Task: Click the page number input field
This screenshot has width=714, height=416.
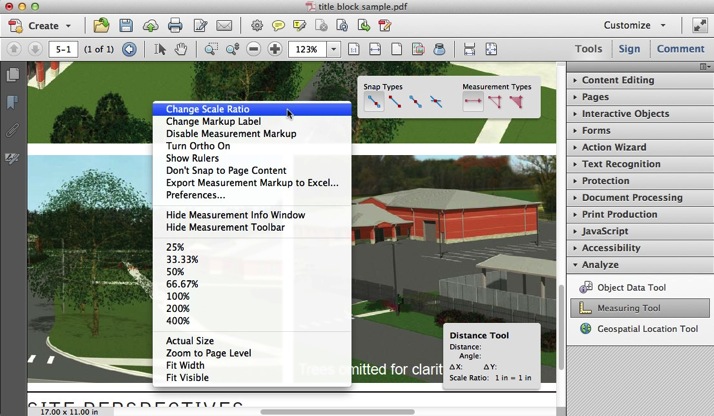Action: (63, 49)
